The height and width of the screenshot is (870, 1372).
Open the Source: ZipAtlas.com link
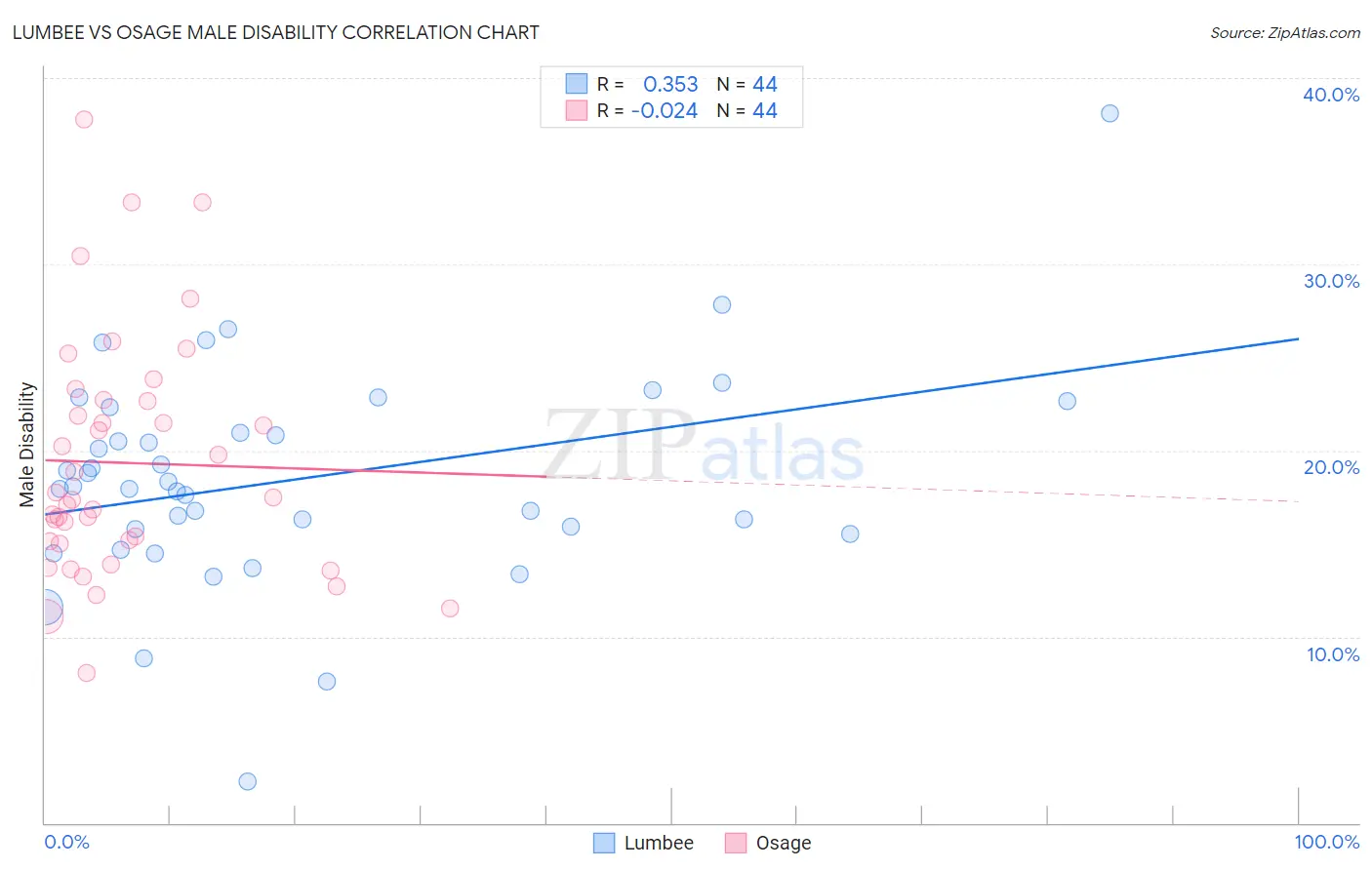tap(1285, 32)
